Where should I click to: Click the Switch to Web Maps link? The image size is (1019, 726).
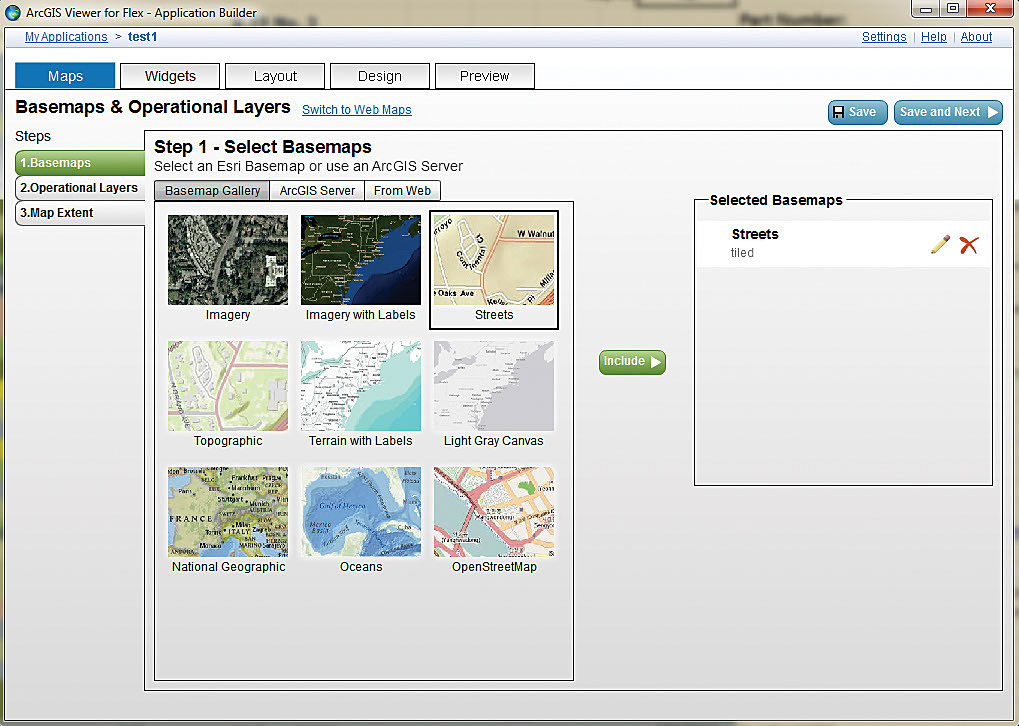[357, 110]
